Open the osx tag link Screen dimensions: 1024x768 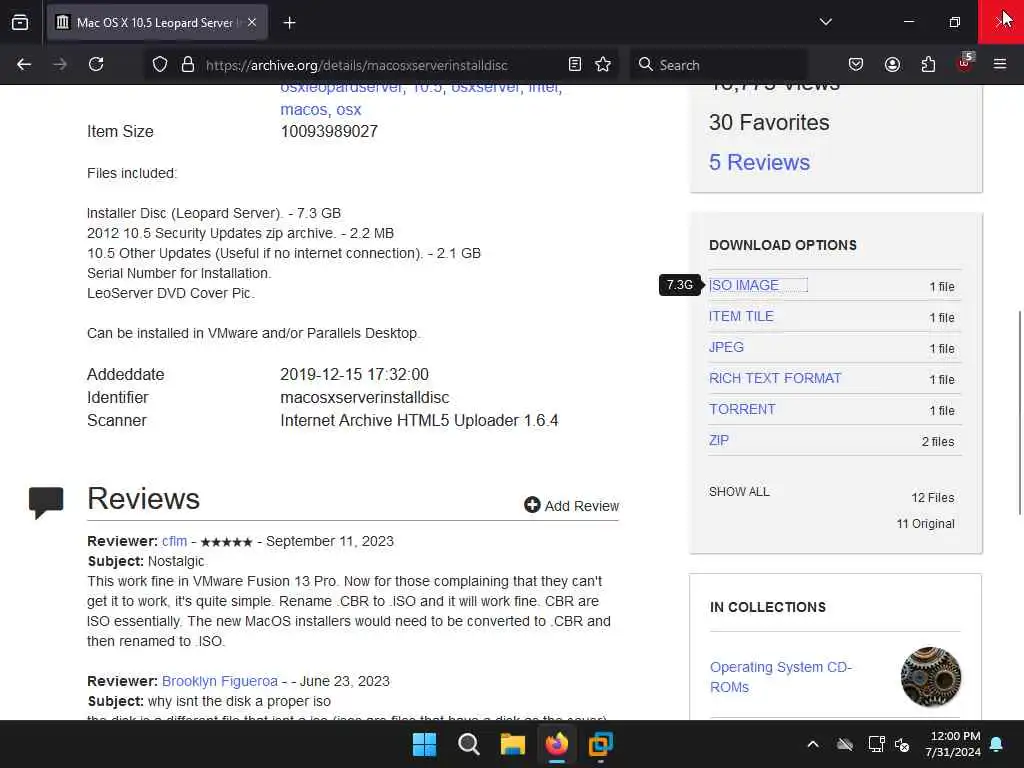coord(349,109)
